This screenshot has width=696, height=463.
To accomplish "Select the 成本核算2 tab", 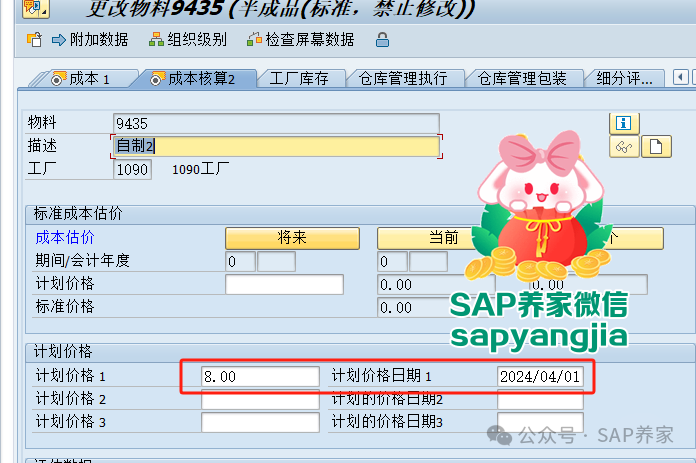I will 194,79.
